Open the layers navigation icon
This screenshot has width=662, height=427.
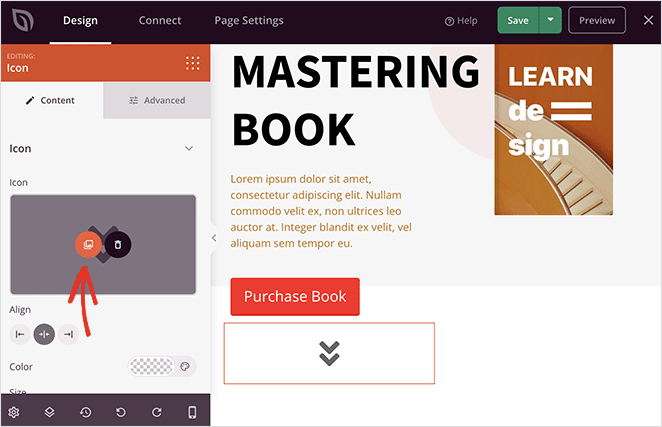[49, 412]
